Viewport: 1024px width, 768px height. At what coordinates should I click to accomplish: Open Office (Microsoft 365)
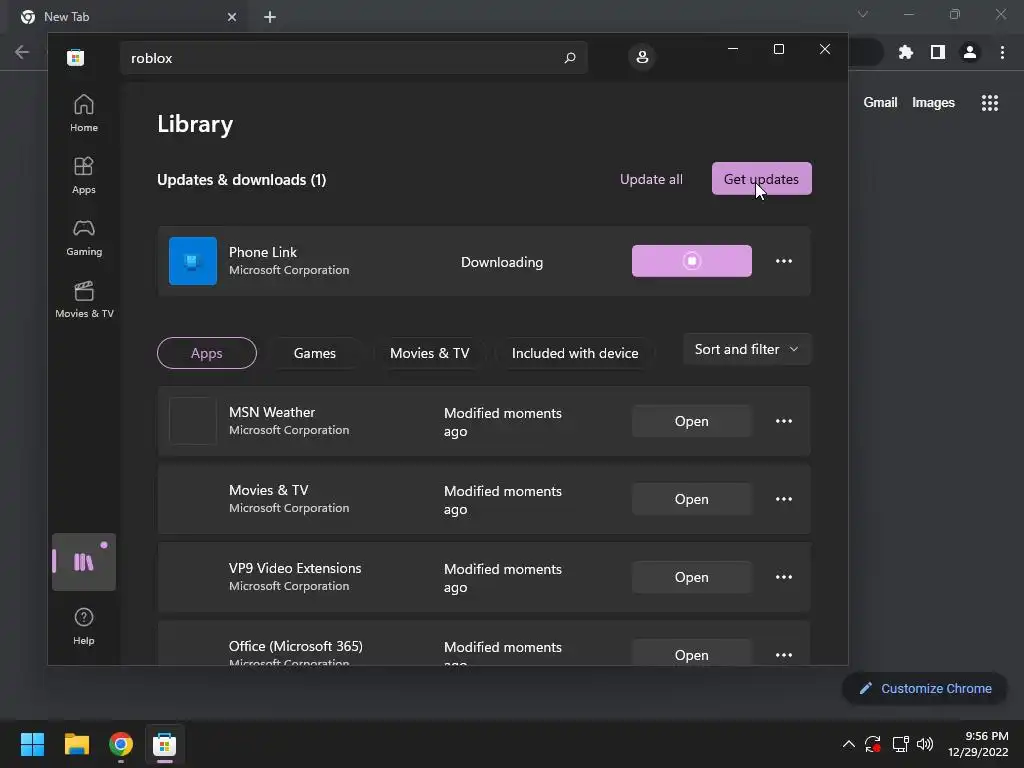pos(692,654)
